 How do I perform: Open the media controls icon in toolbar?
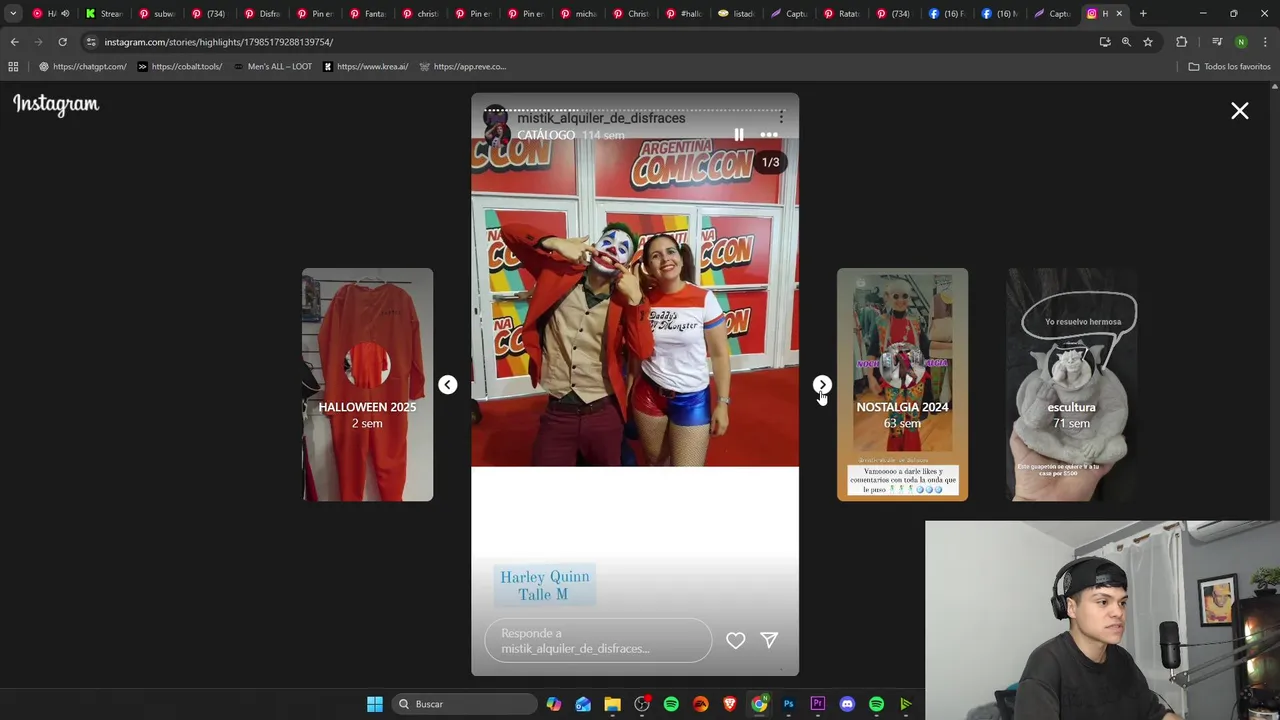point(1217,42)
